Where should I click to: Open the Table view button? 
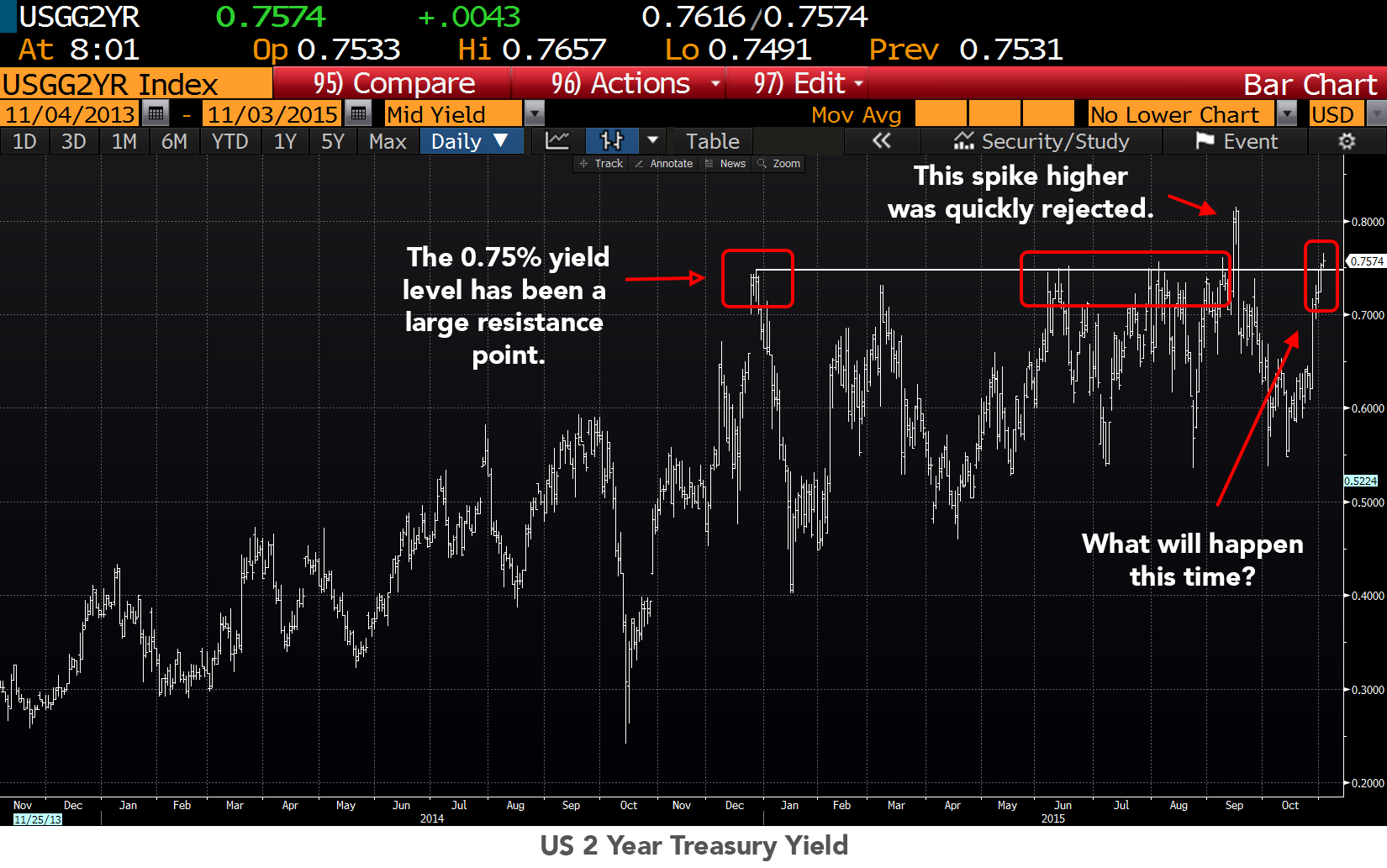pyautogui.click(x=712, y=141)
